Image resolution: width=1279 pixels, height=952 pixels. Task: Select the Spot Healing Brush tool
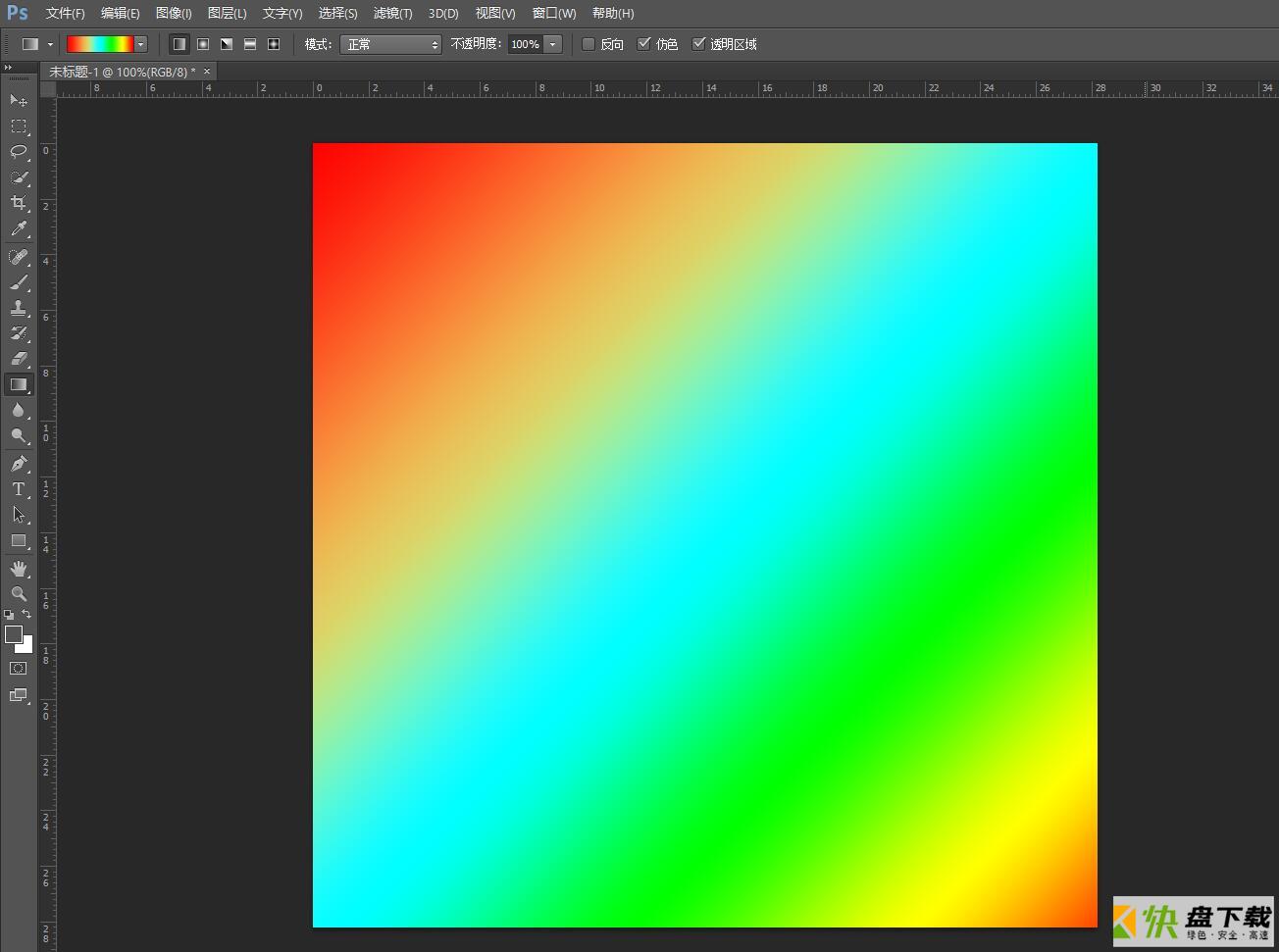(19, 257)
